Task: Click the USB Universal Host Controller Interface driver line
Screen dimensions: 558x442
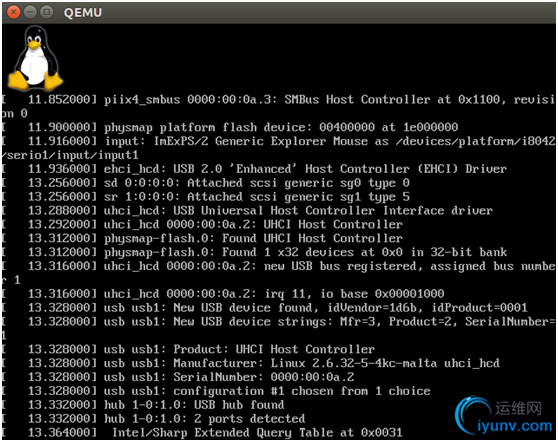Action: click(247, 210)
